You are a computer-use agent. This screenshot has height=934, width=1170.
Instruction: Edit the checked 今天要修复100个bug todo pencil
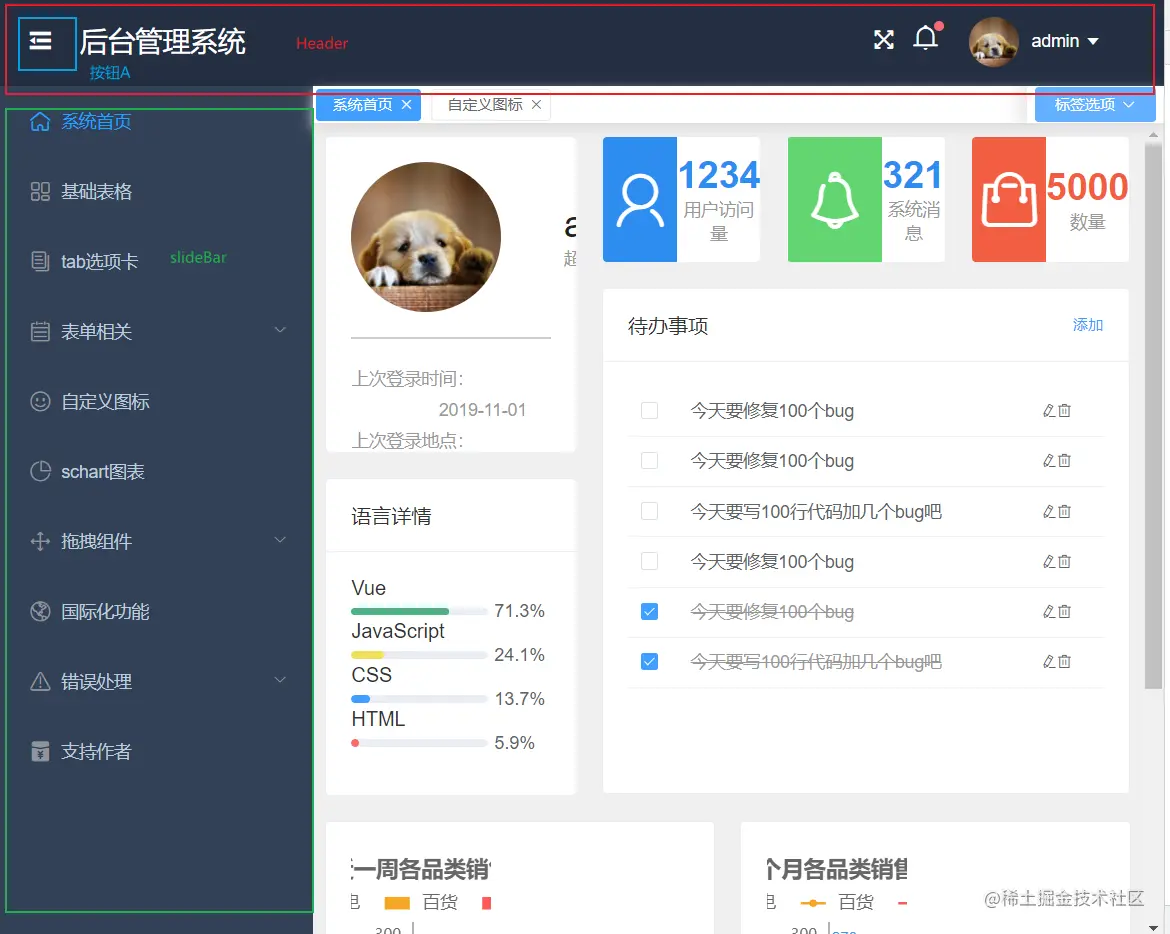coord(1049,612)
